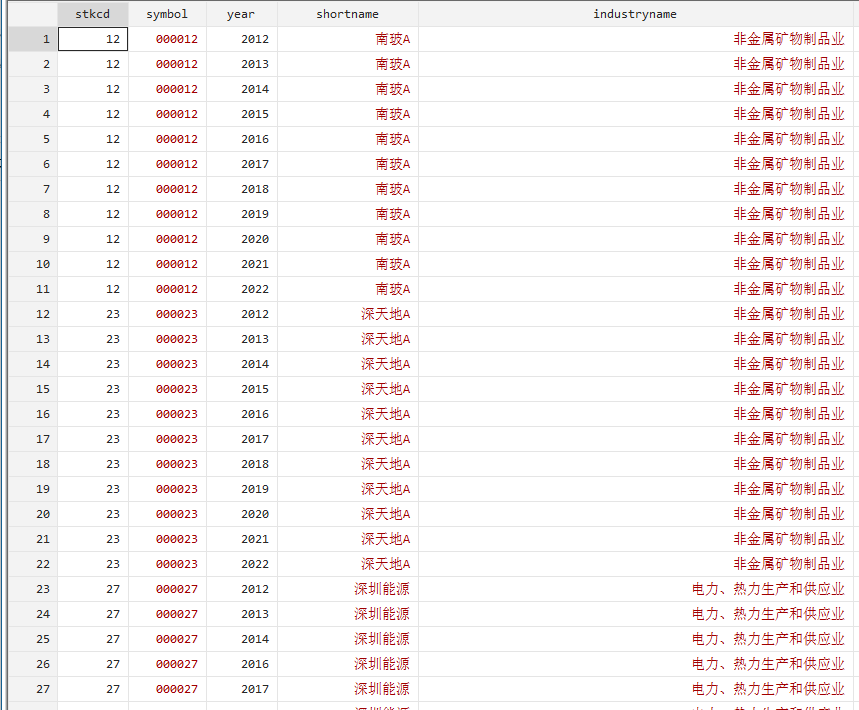Click industryname cell in row 12
The width and height of the screenshot is (859, 710).
[x=636, y=314]
